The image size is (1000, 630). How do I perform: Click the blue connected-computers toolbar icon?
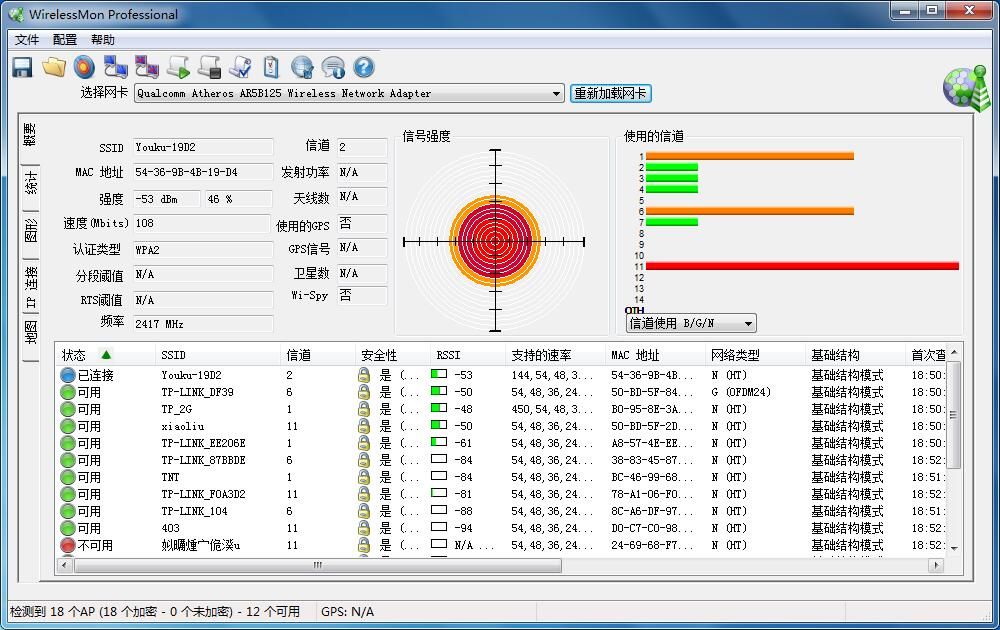point(115,67)
